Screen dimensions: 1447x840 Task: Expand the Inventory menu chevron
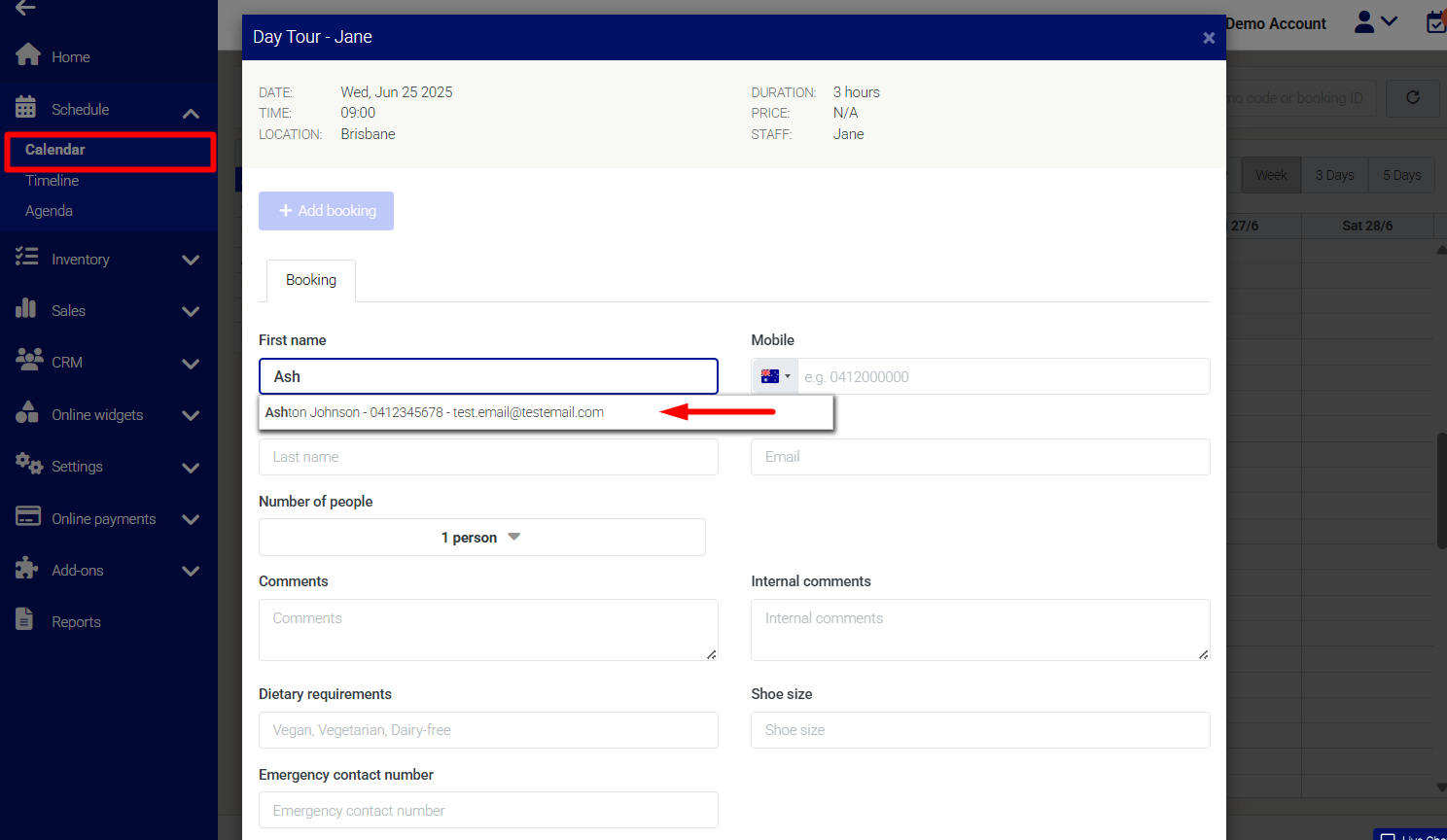(191, 260)
